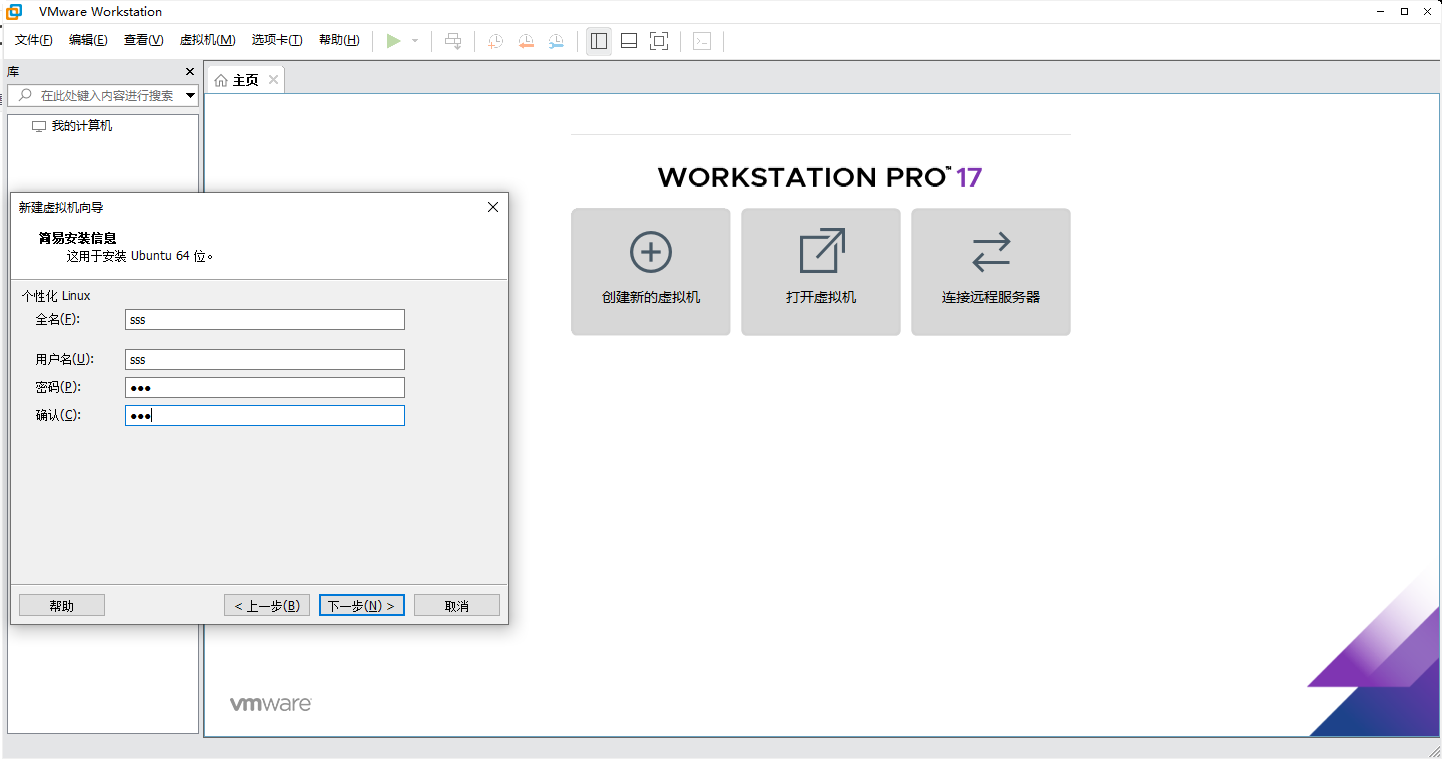The width and height of the screenshot is (1442, 759).
Task: Open the 选项卡(T) menu
Action: click(x=277, y=40)
